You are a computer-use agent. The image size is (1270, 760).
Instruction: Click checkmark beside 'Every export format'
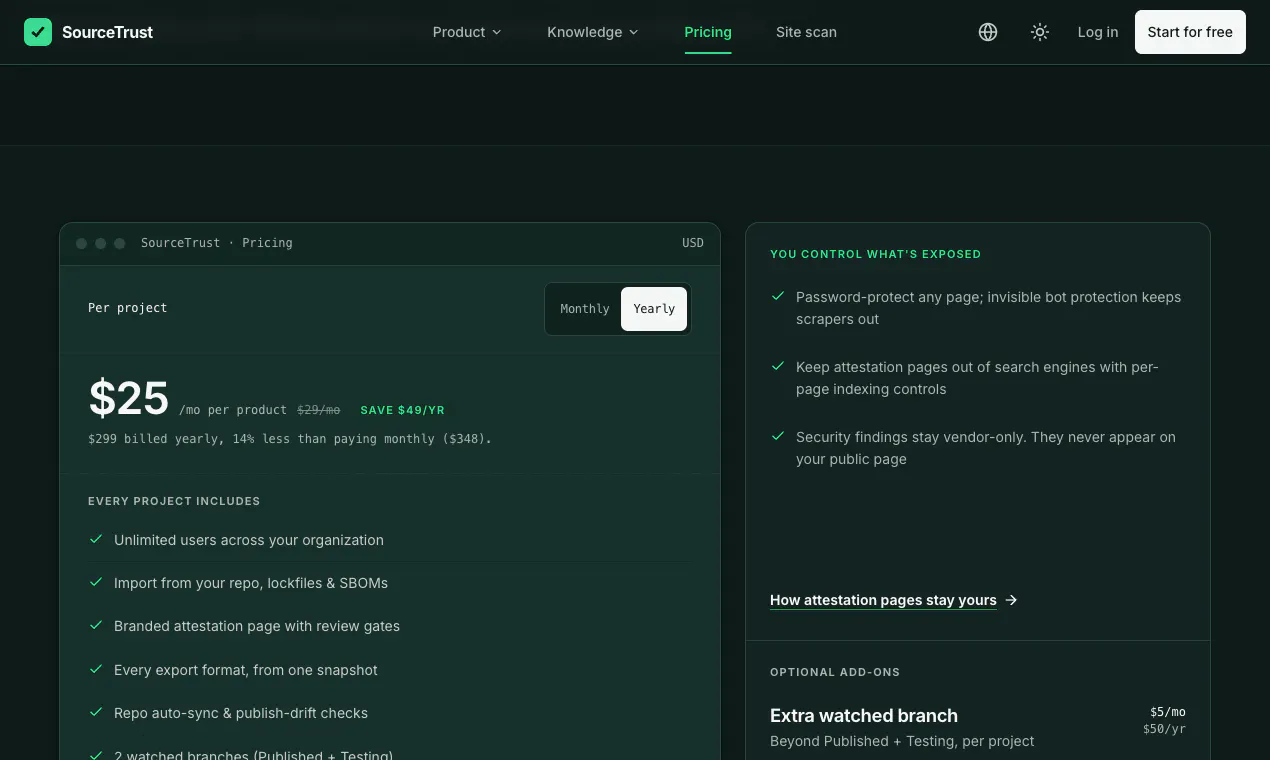click(x=96, y=669)
